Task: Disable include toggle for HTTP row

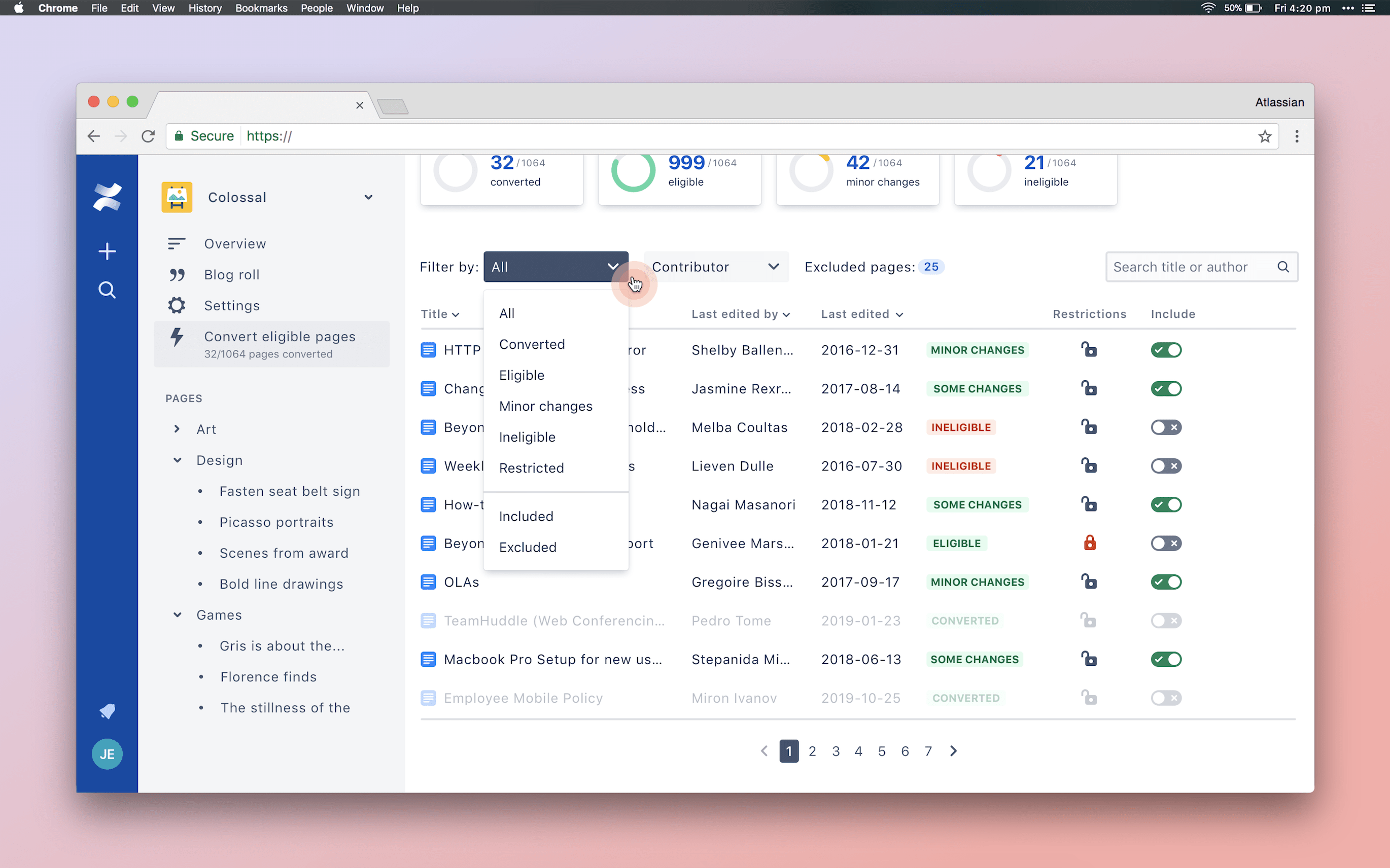Action: tap(1165, 350)
